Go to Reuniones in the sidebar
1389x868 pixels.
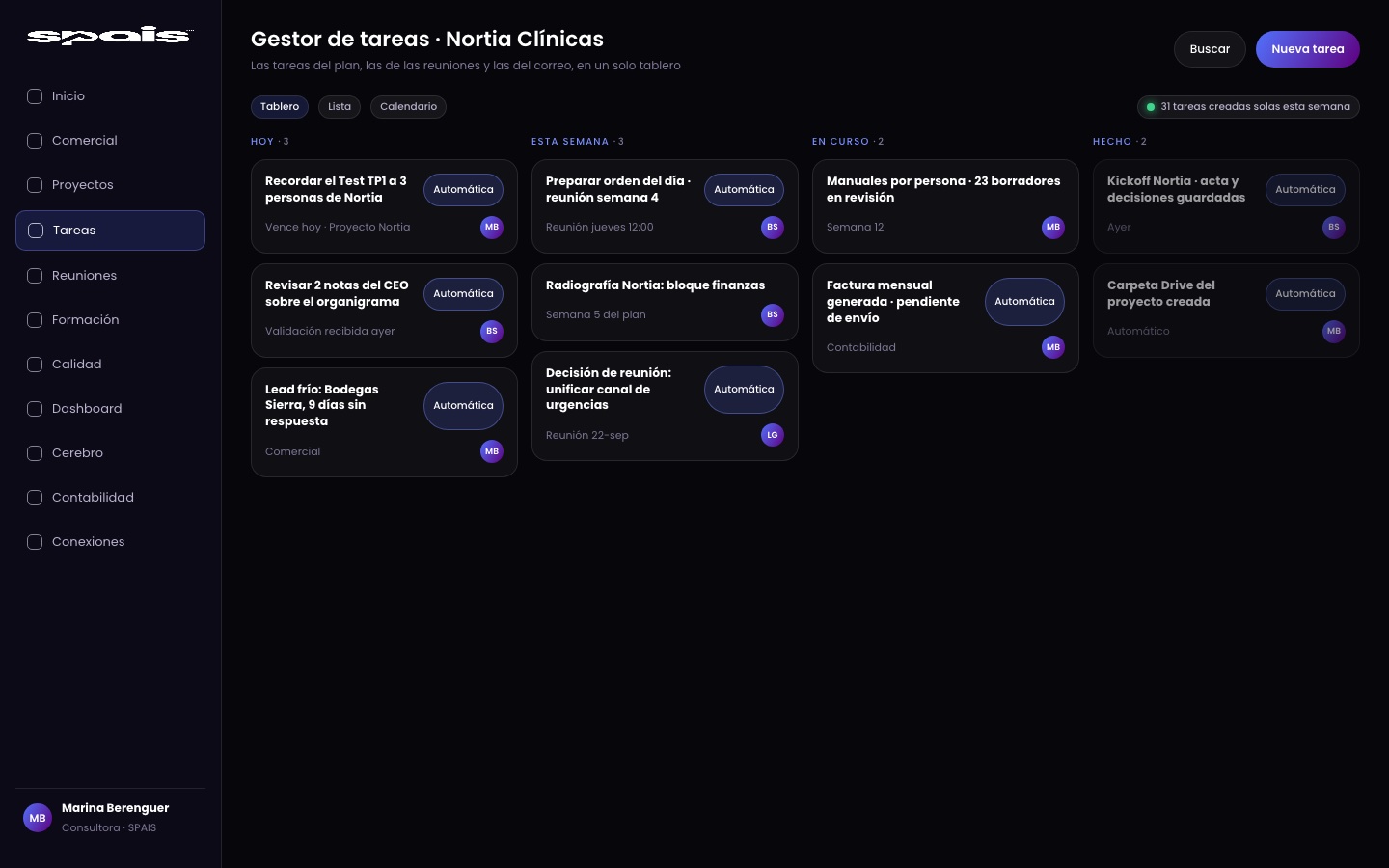(x=110, y=276)
